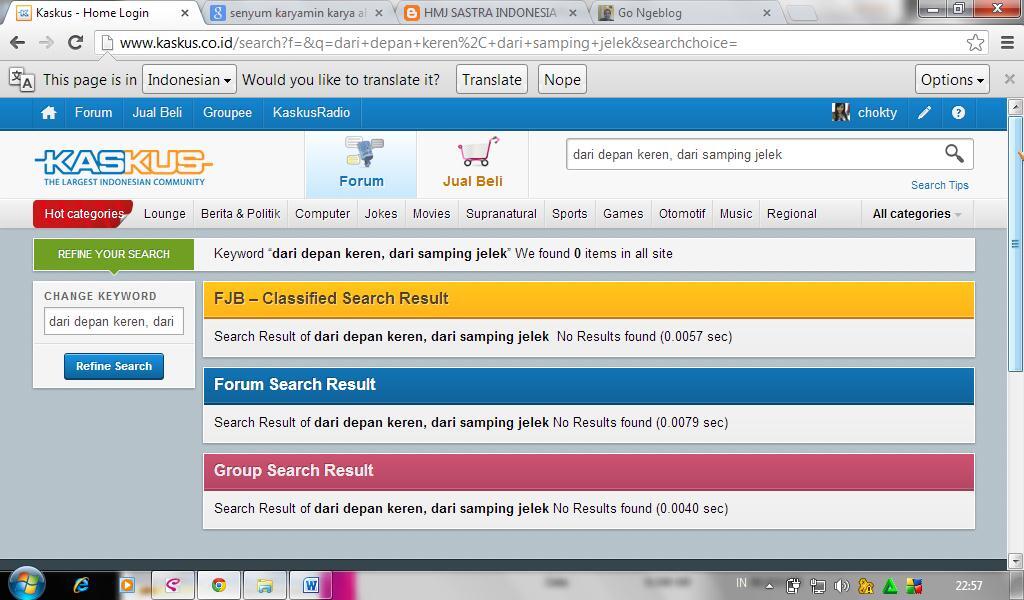Open KaskusRadio in the top bar
Image resolution: width=1024 pixels, height=600 pixels.
(x=312, y=113)
